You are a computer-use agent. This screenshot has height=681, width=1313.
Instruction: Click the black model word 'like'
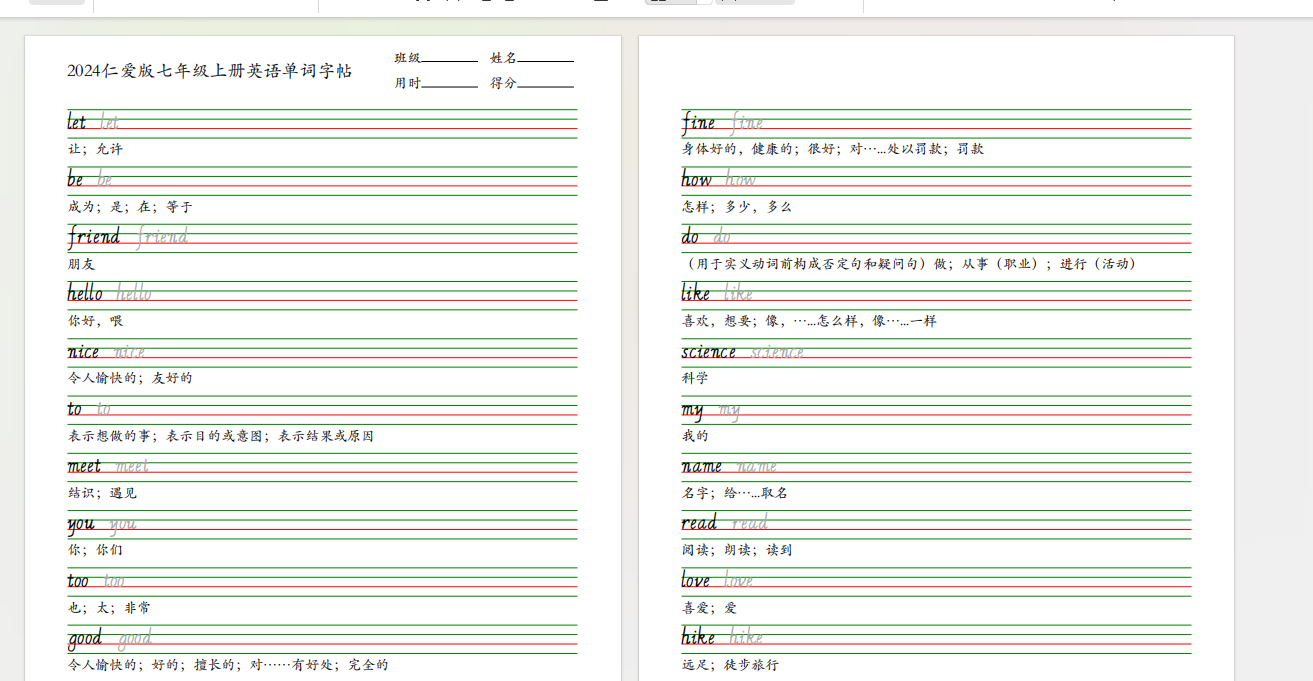click(x=696, y=293)
